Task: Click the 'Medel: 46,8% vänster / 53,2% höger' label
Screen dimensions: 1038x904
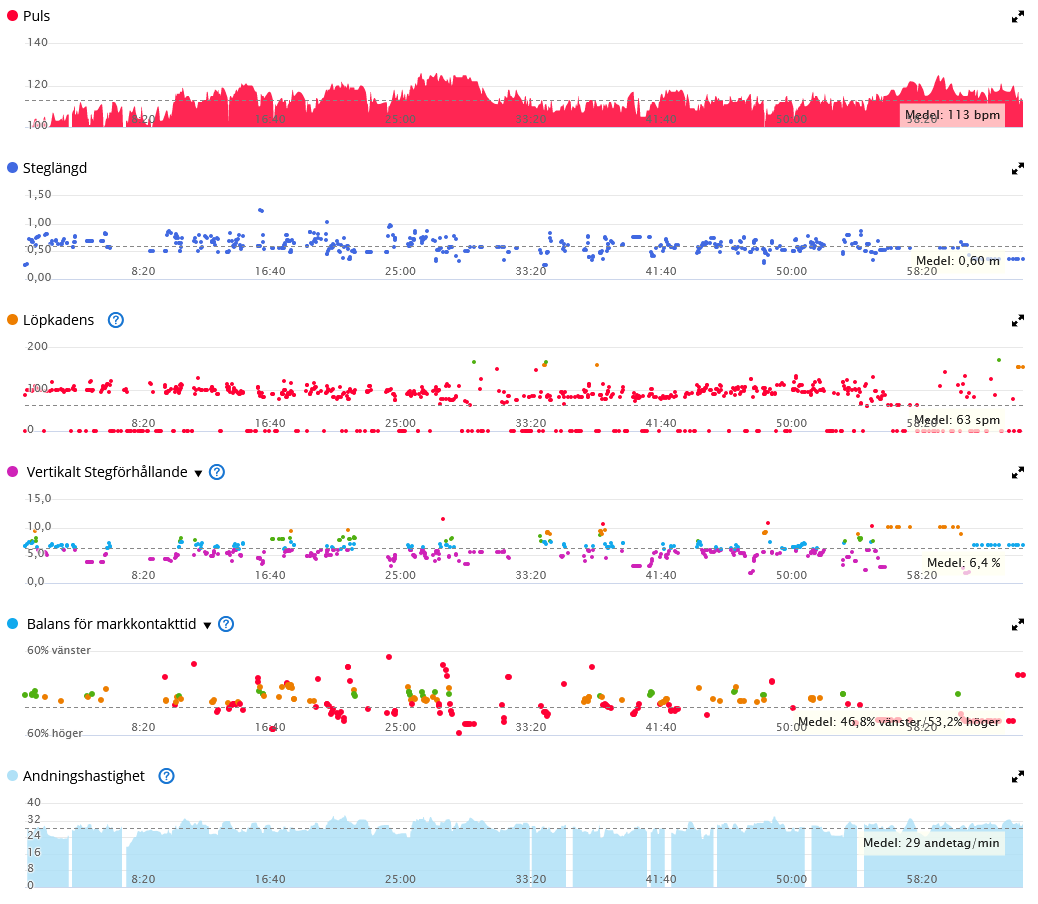Action: pyautogui.click(x=898, y=722)
